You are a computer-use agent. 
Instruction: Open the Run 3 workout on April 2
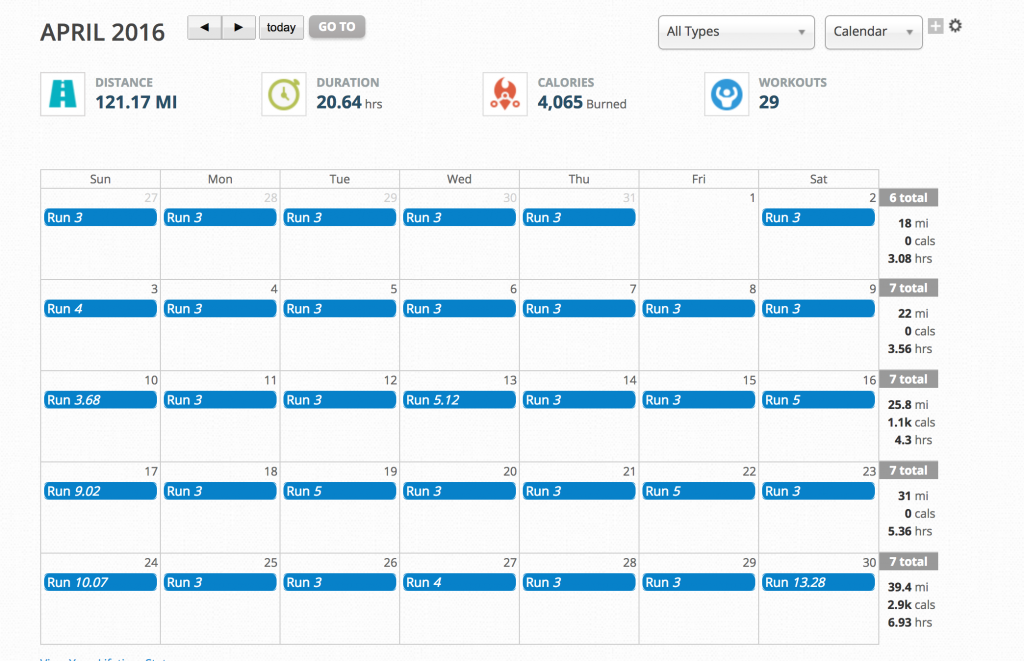(x=818, y=218)
